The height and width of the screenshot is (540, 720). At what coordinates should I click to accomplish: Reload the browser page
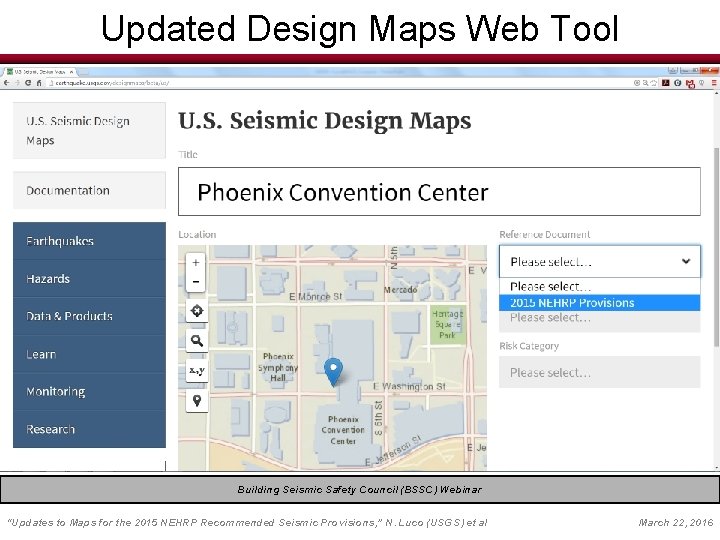tap(28, 83)
